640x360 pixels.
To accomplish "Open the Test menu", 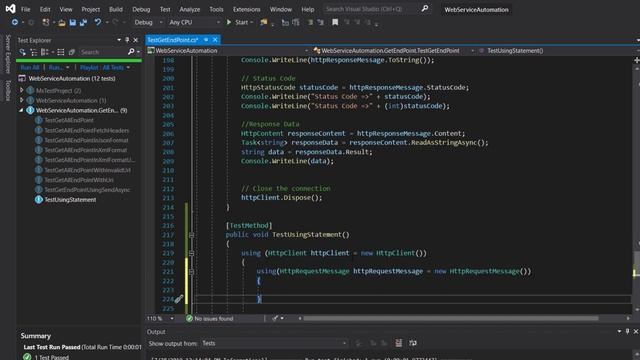I will [165, 9].
